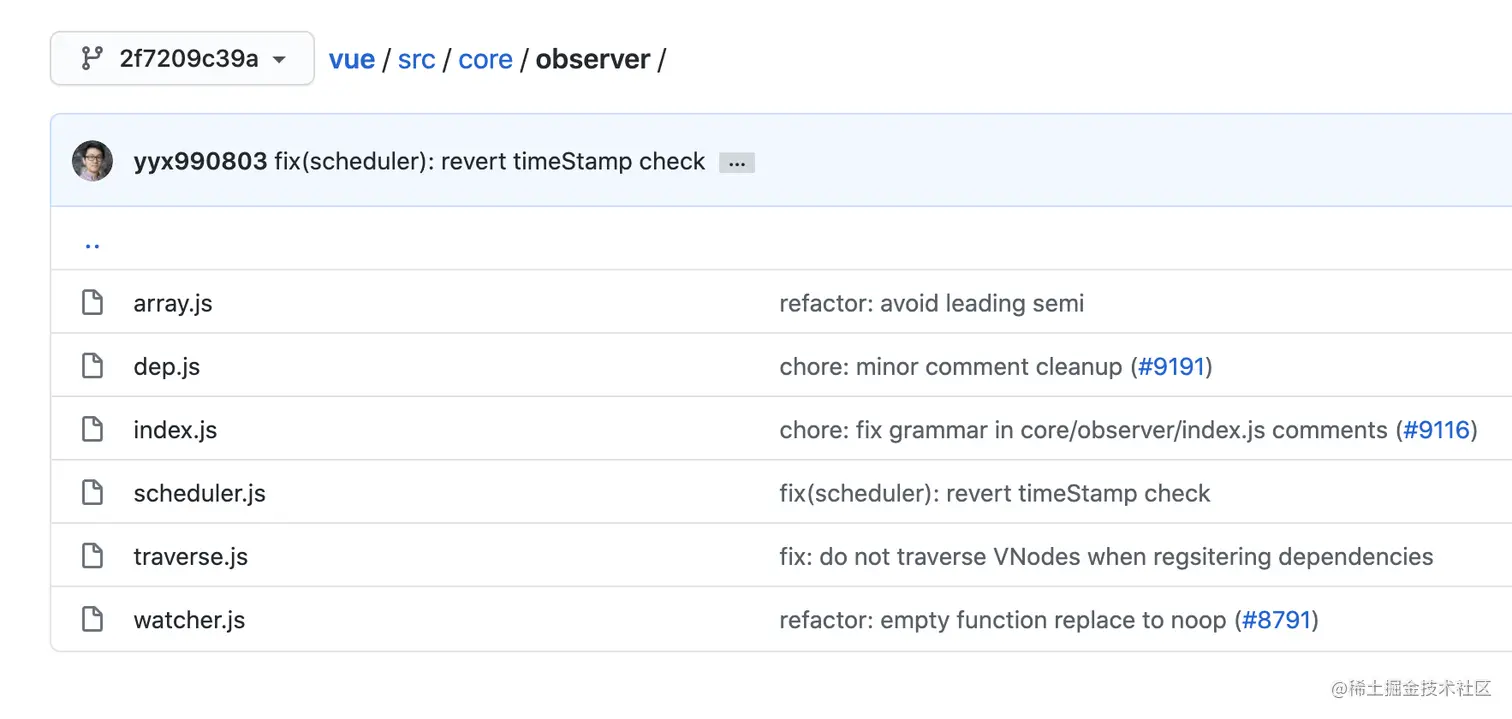Screen dimensions: 1512x719
Task: Open the scheduler.js file
Action: point(199,493)
